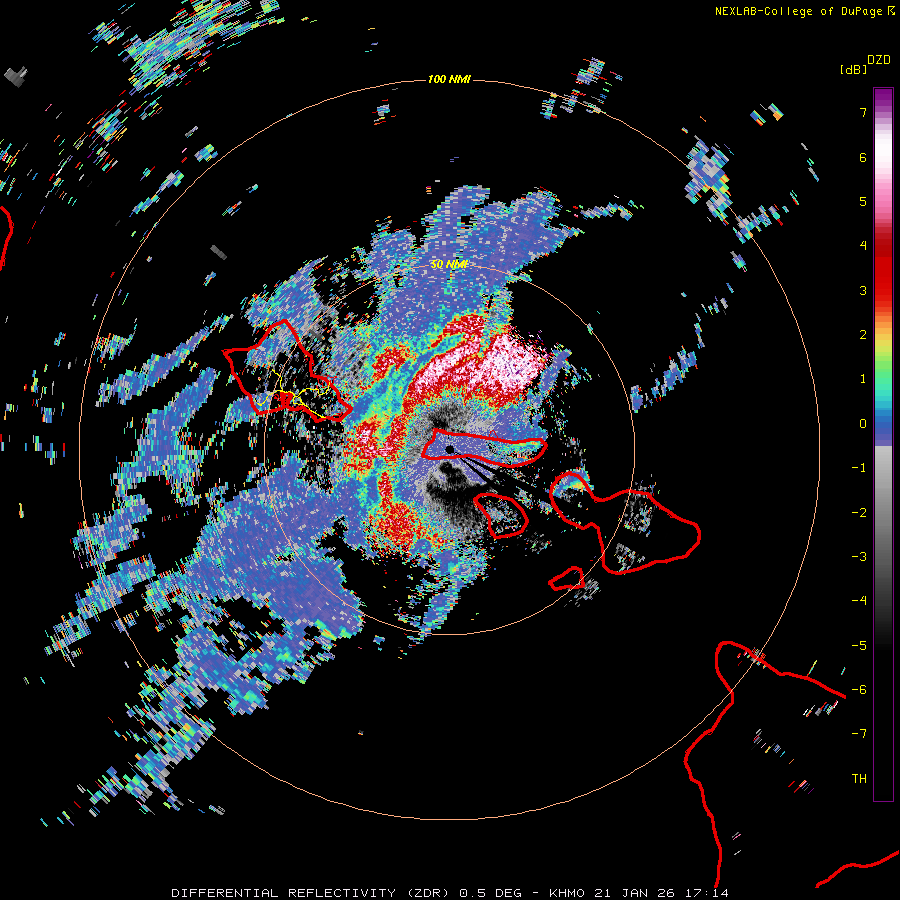
Task: Click the DZD product label above color bar
Action: tap(879, 60)
